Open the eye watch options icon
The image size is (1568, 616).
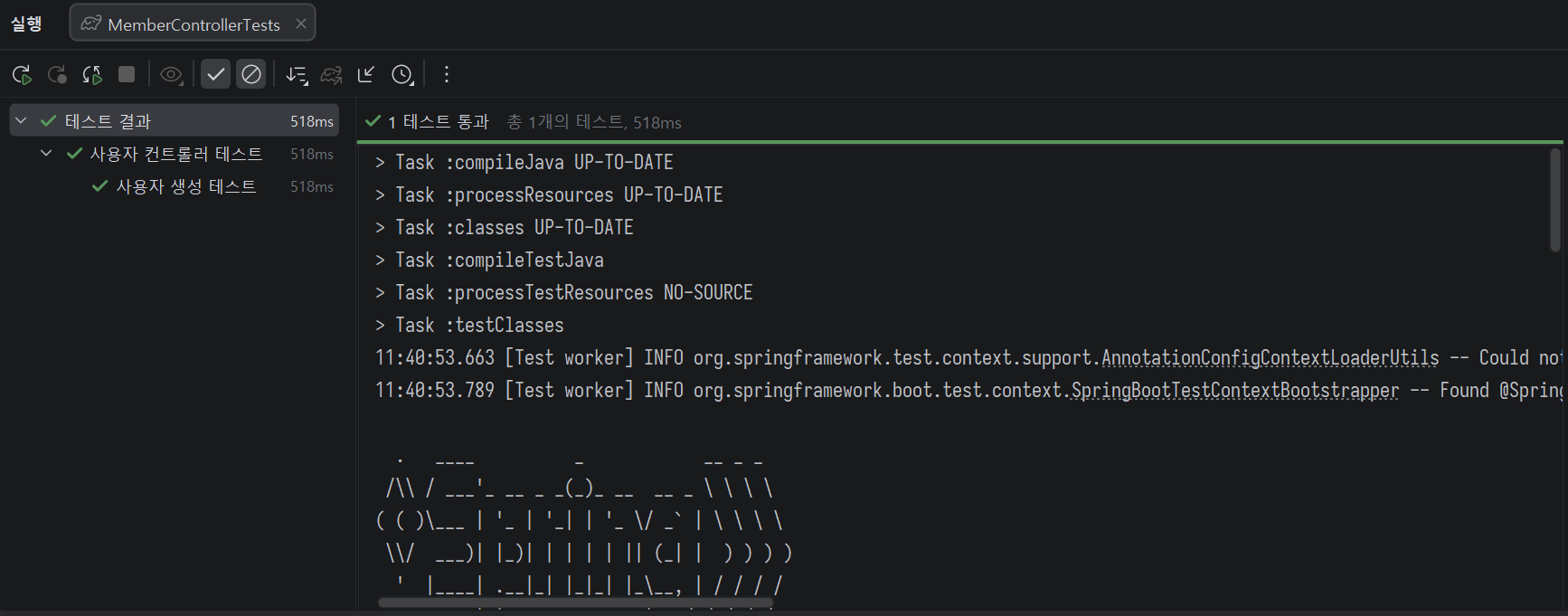(x=171, y=74)
